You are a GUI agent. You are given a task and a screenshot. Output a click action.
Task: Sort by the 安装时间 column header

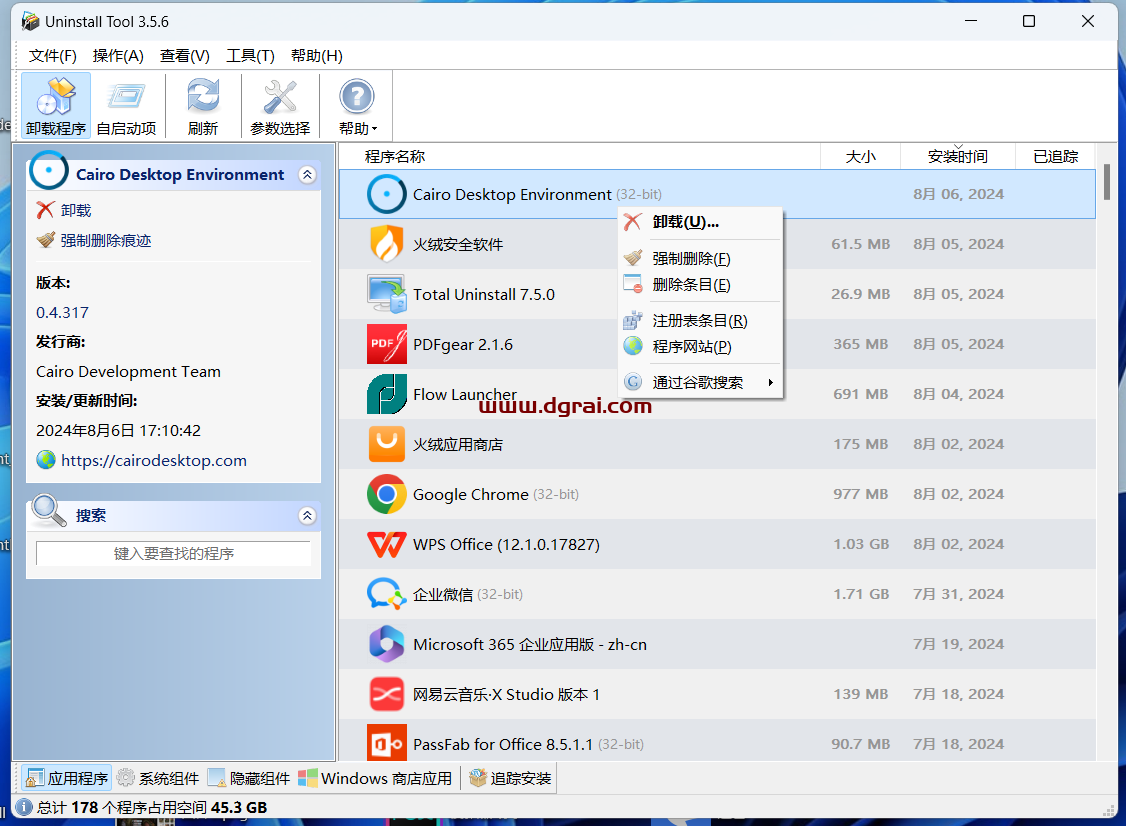(x=958, y=156)
